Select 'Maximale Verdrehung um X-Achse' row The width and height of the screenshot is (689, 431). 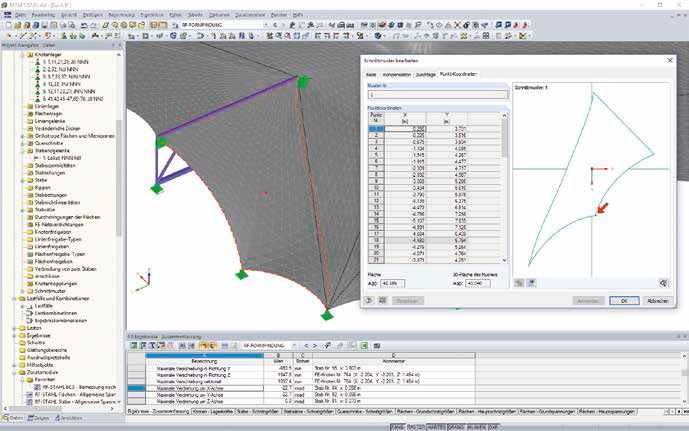204,388
